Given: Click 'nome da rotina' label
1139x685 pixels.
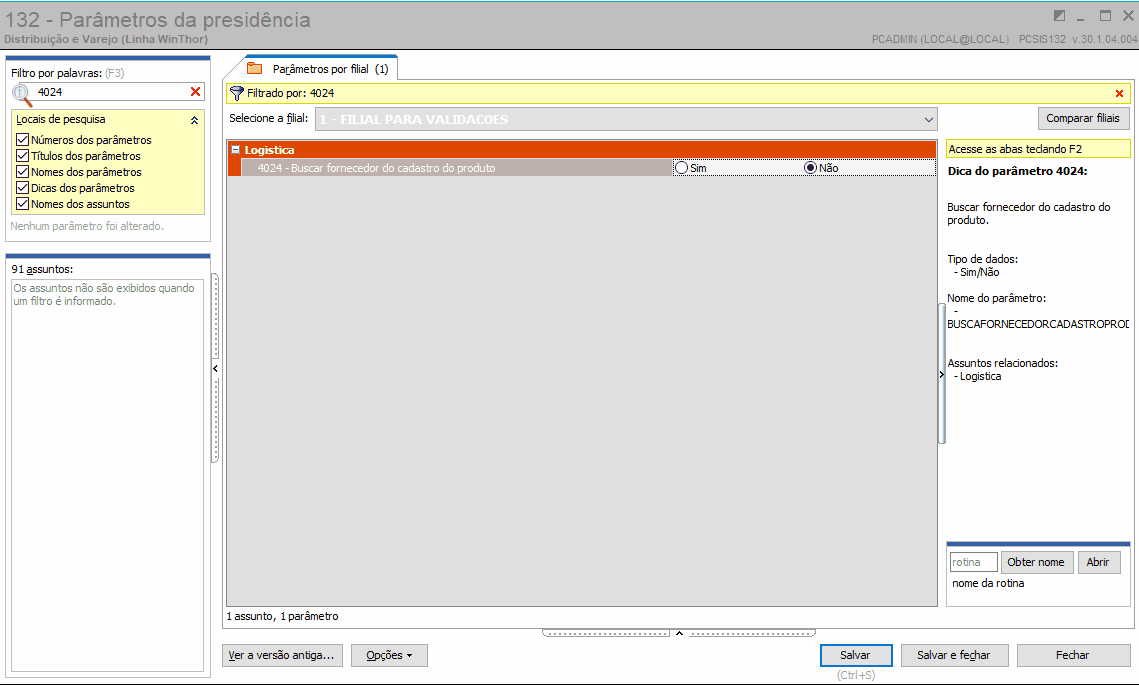Looking at the screenshot, I should (989, 583).
